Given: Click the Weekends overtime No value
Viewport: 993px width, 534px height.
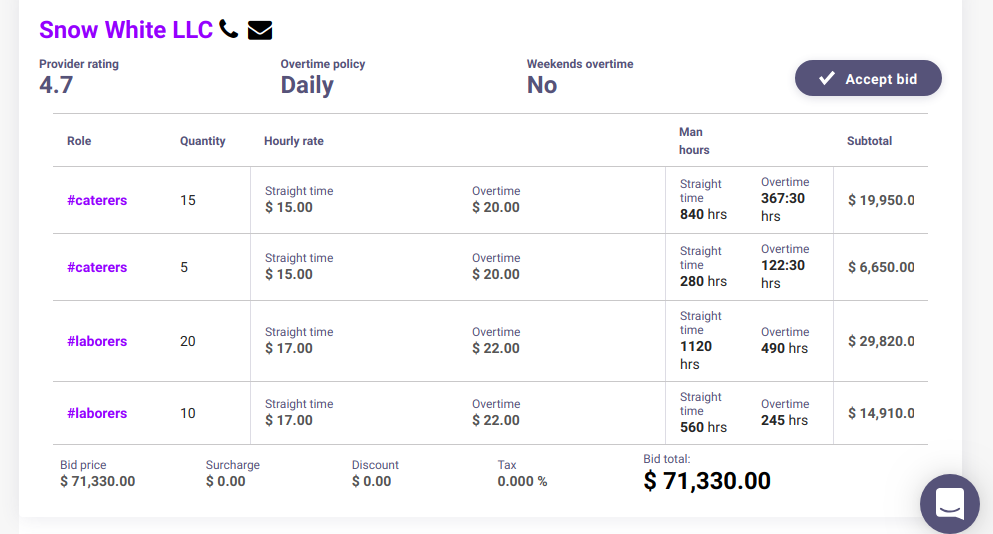Looking at the screenshot, I should 542,85.
